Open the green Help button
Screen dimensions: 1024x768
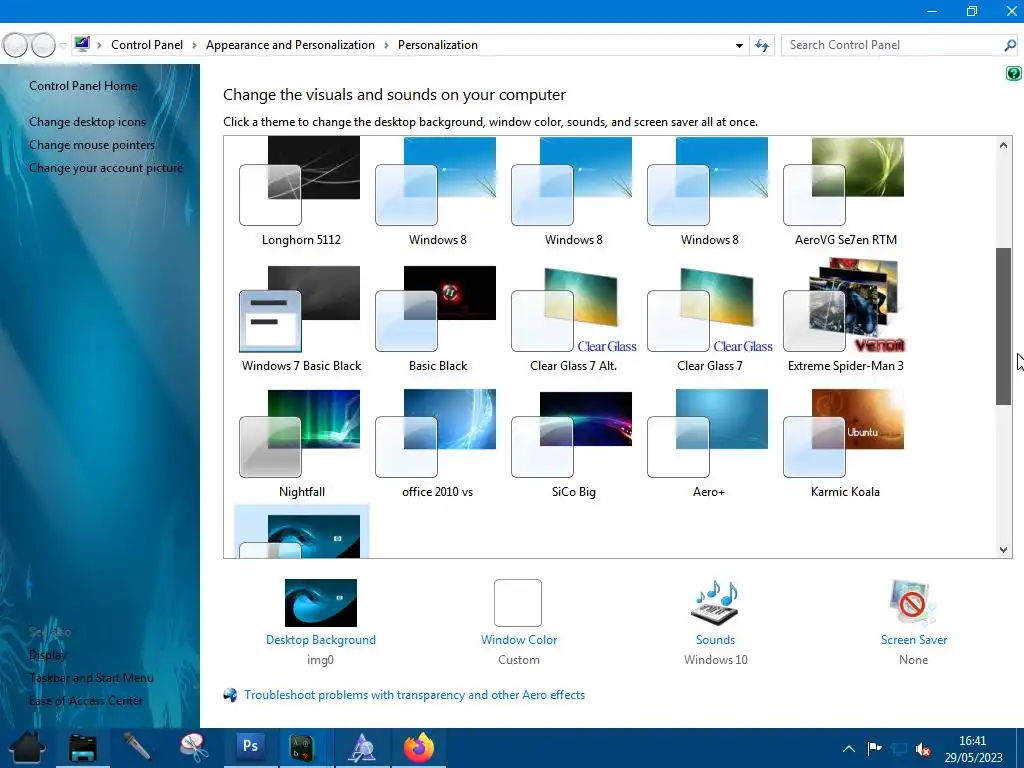(1014, 73)
